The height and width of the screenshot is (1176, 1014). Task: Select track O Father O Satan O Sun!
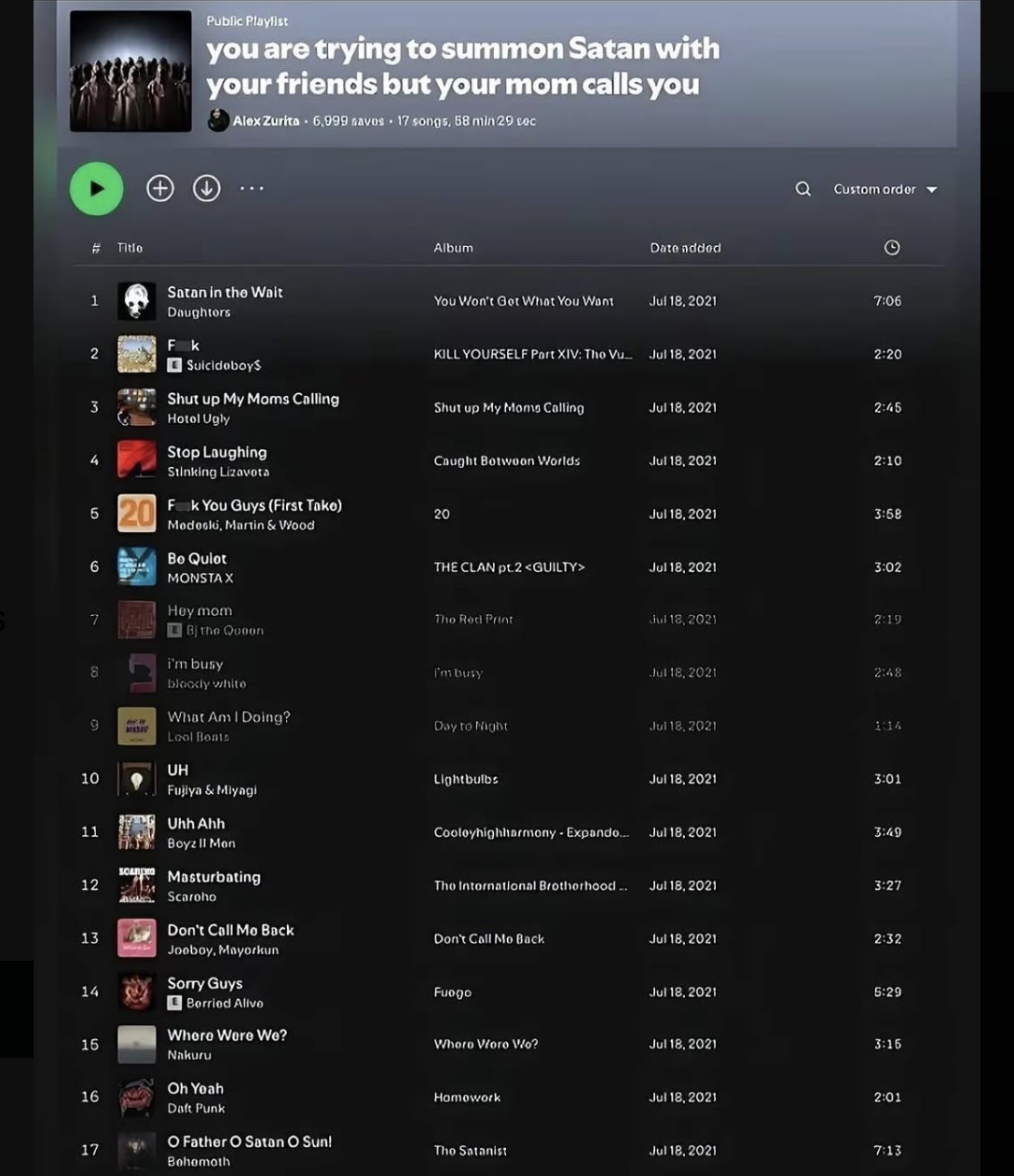(x=249, y=1142)
